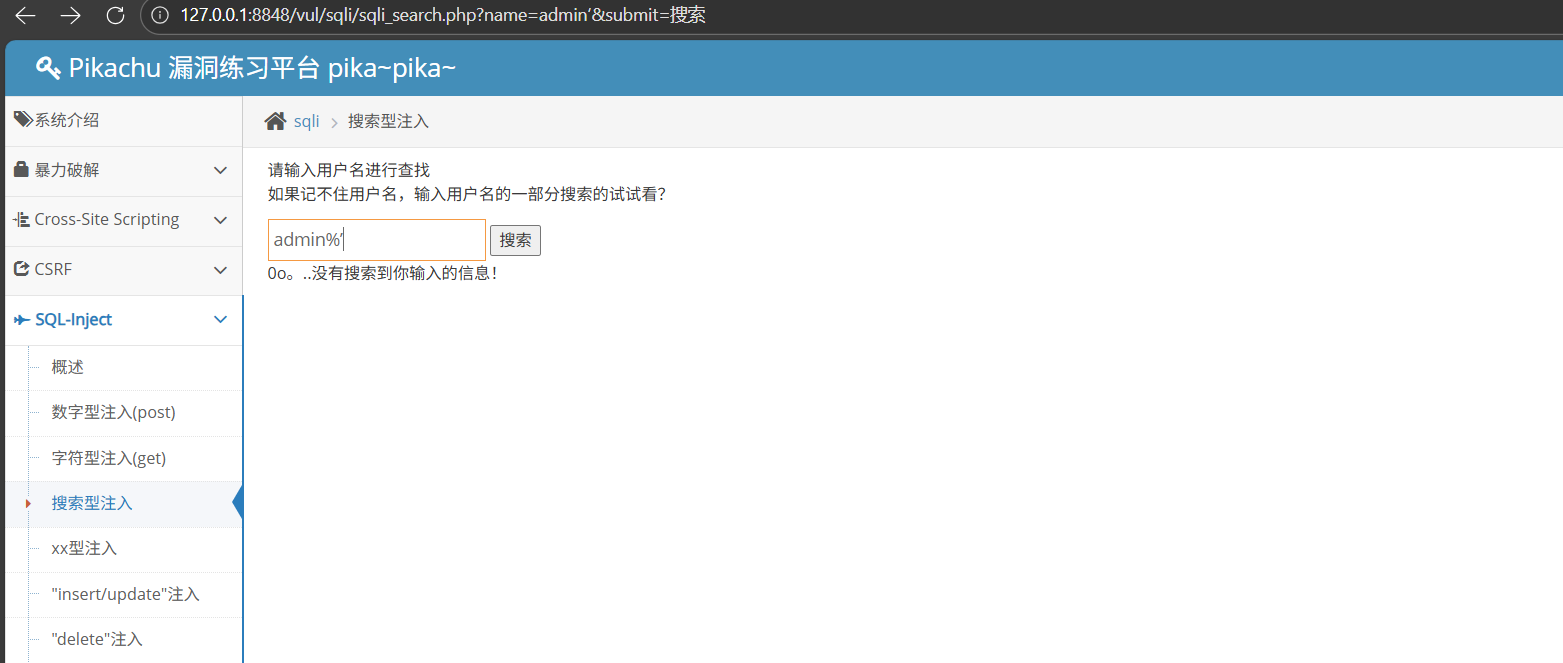1563x663 pixels.
Task: Expand the 暴力破解 menu chevron
Action: (x=221, y=170)
